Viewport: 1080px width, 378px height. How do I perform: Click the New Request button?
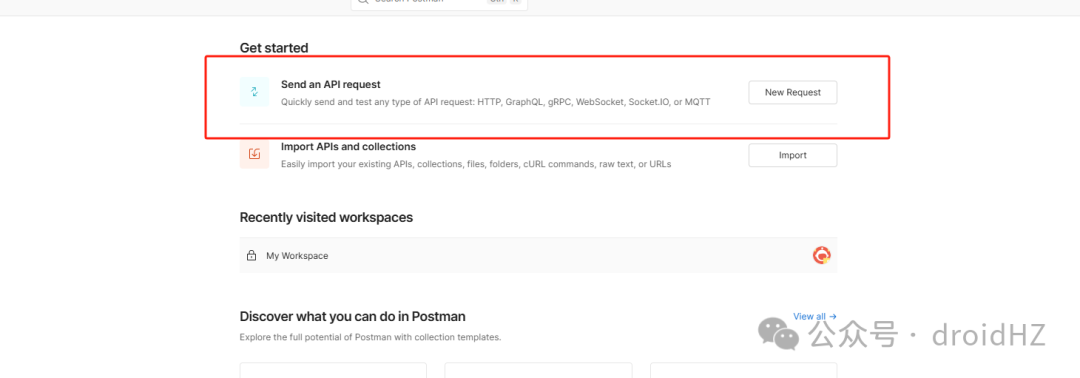pos(793,92)
